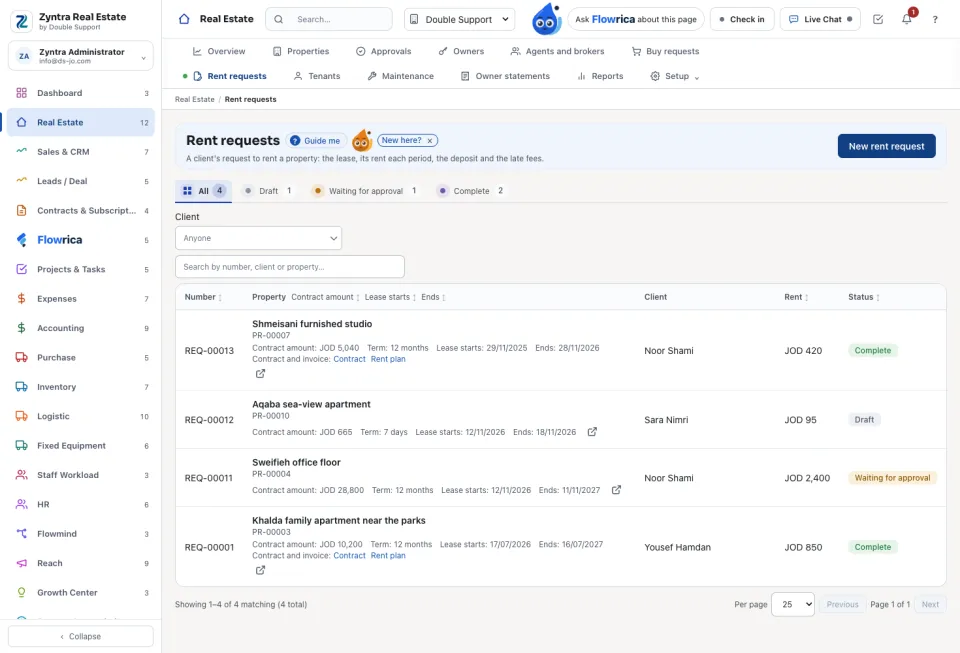The image size is (960, 653).
Task: Click the Real Estate breadcrumb link
Action: click(195, 99)
